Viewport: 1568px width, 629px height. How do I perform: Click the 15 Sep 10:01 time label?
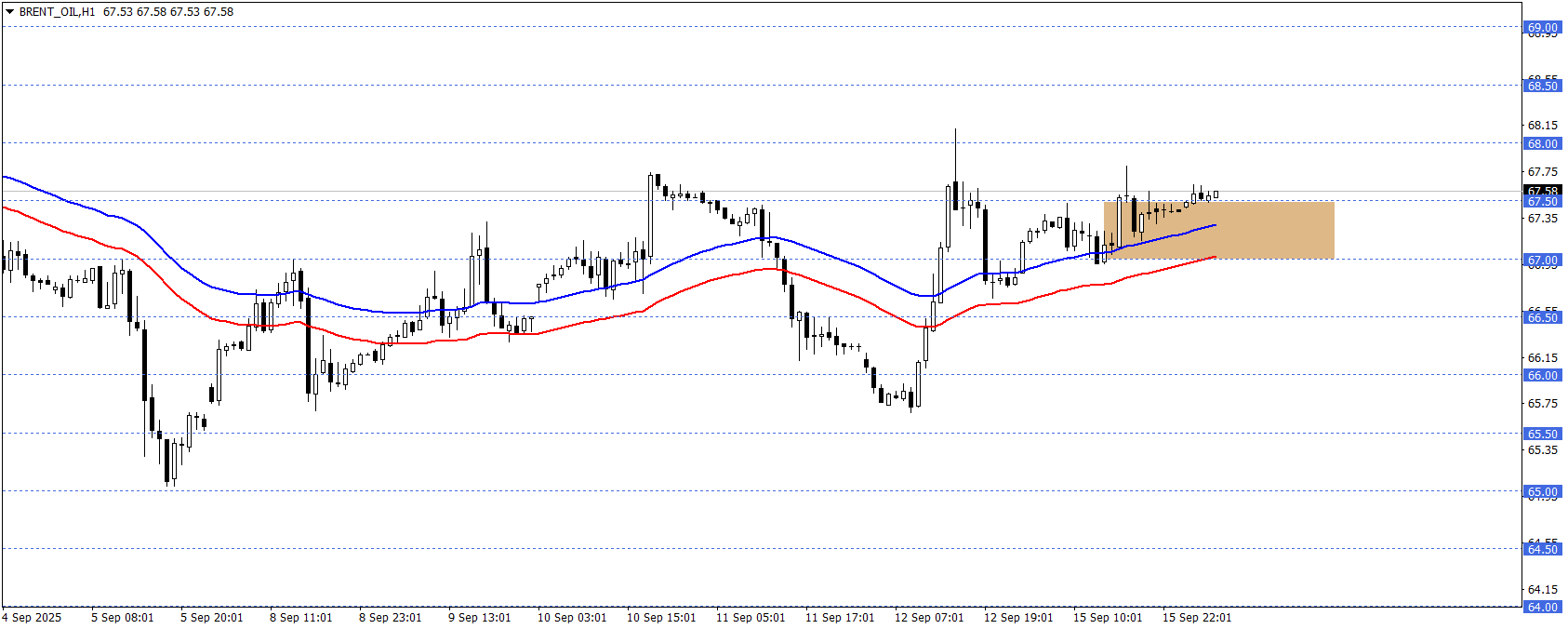pos(1108,617)
